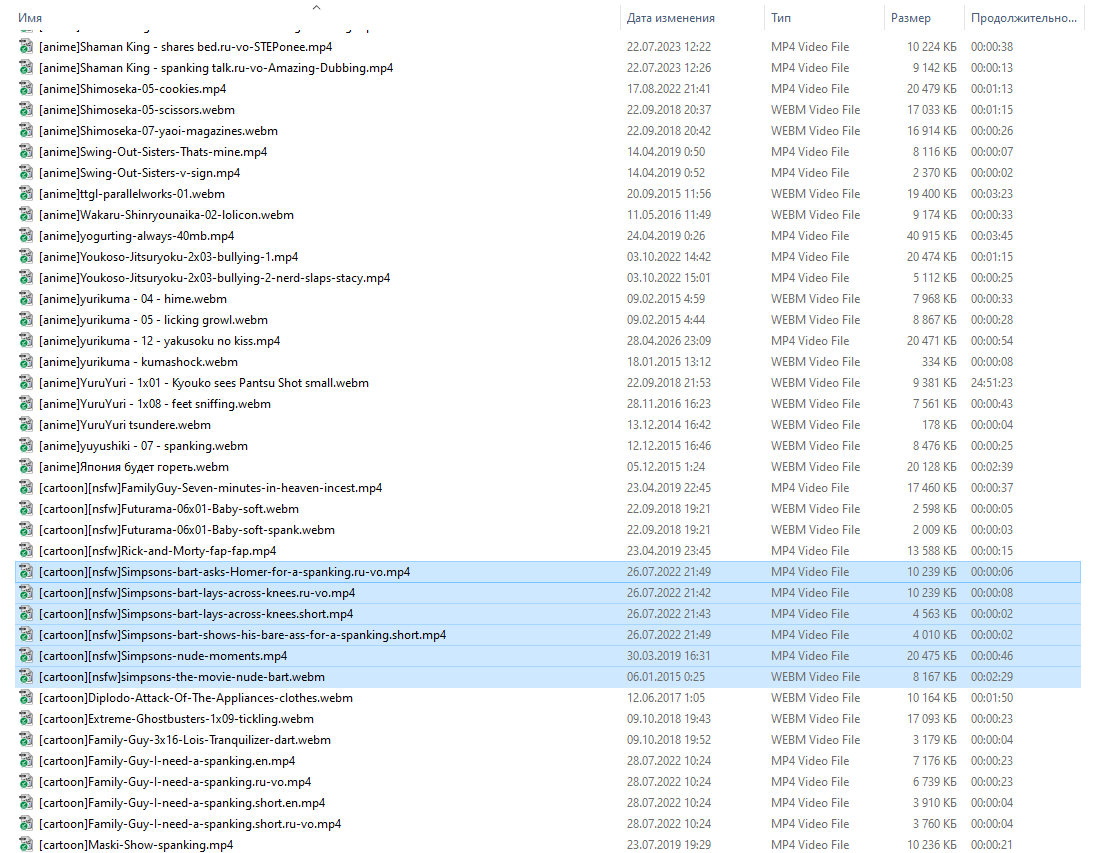
Task: Select file name Shimoseka-05-cookies.mp4
Action: (x=132, y=89)
